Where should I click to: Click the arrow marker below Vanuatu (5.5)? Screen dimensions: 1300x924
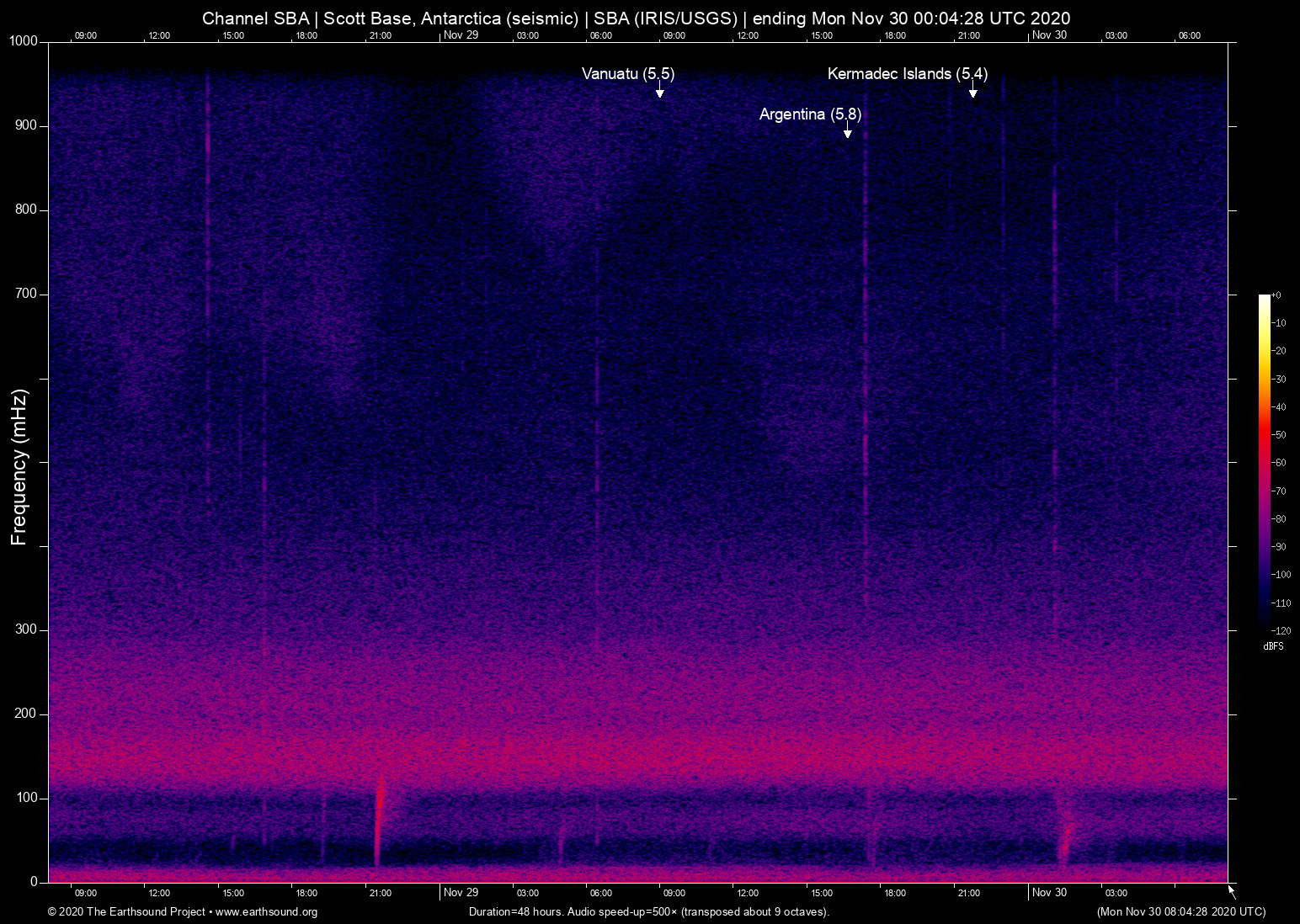coord(660,91)
